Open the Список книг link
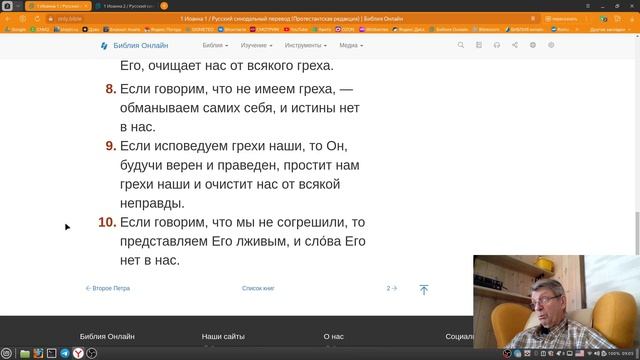Screen dimensions: 640x360 click(258, 288)
